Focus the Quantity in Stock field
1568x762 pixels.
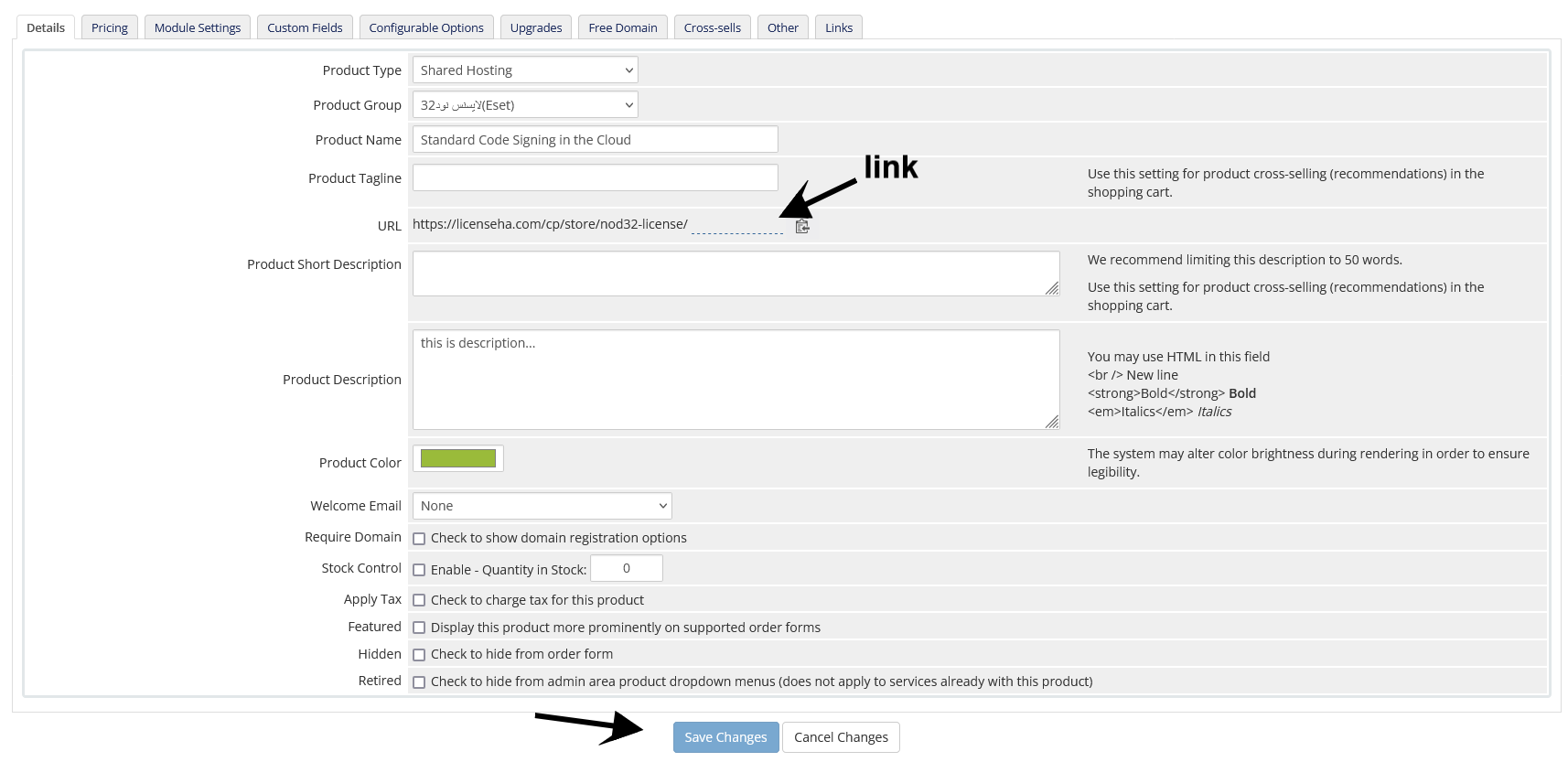pyautogui.click(x=627, y=568)
